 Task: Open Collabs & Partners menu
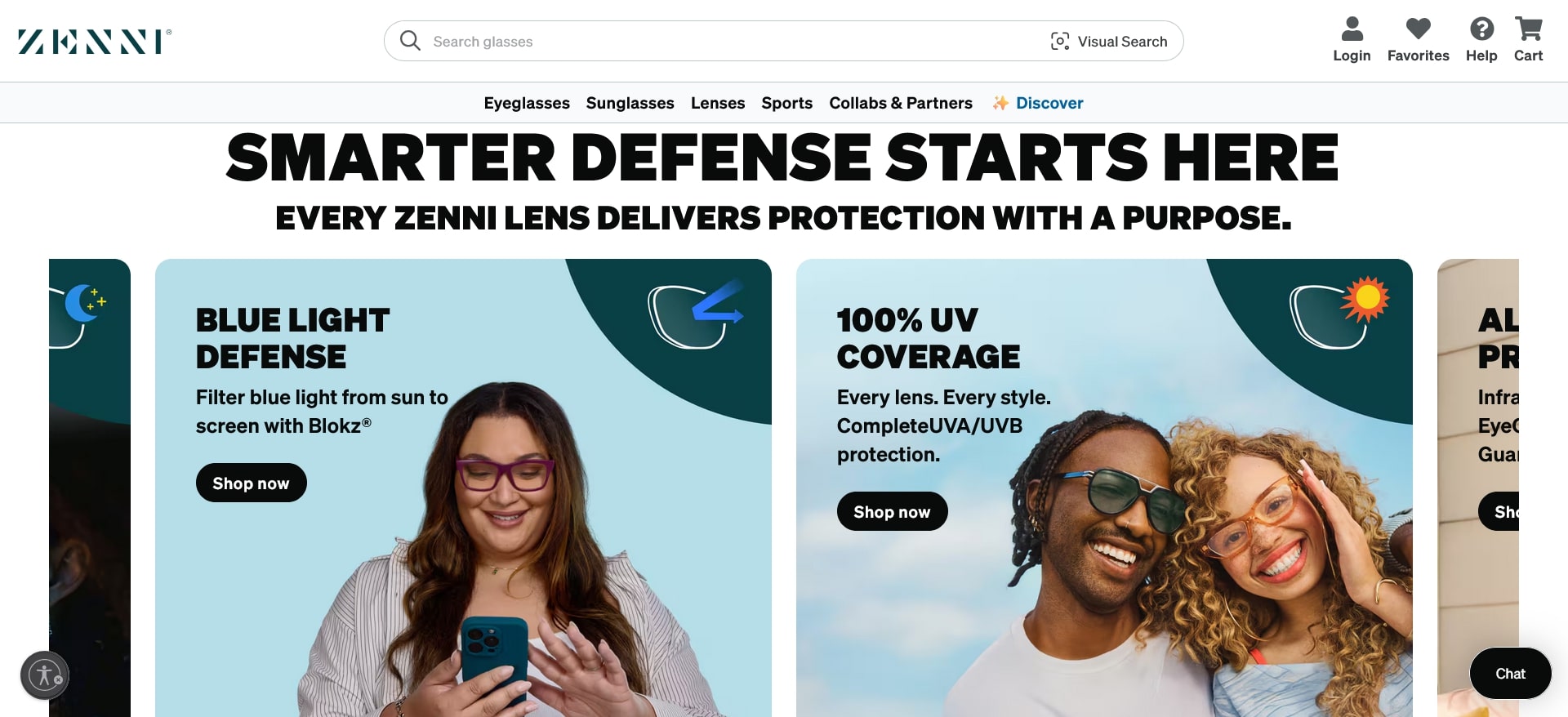tap(901, 103)
